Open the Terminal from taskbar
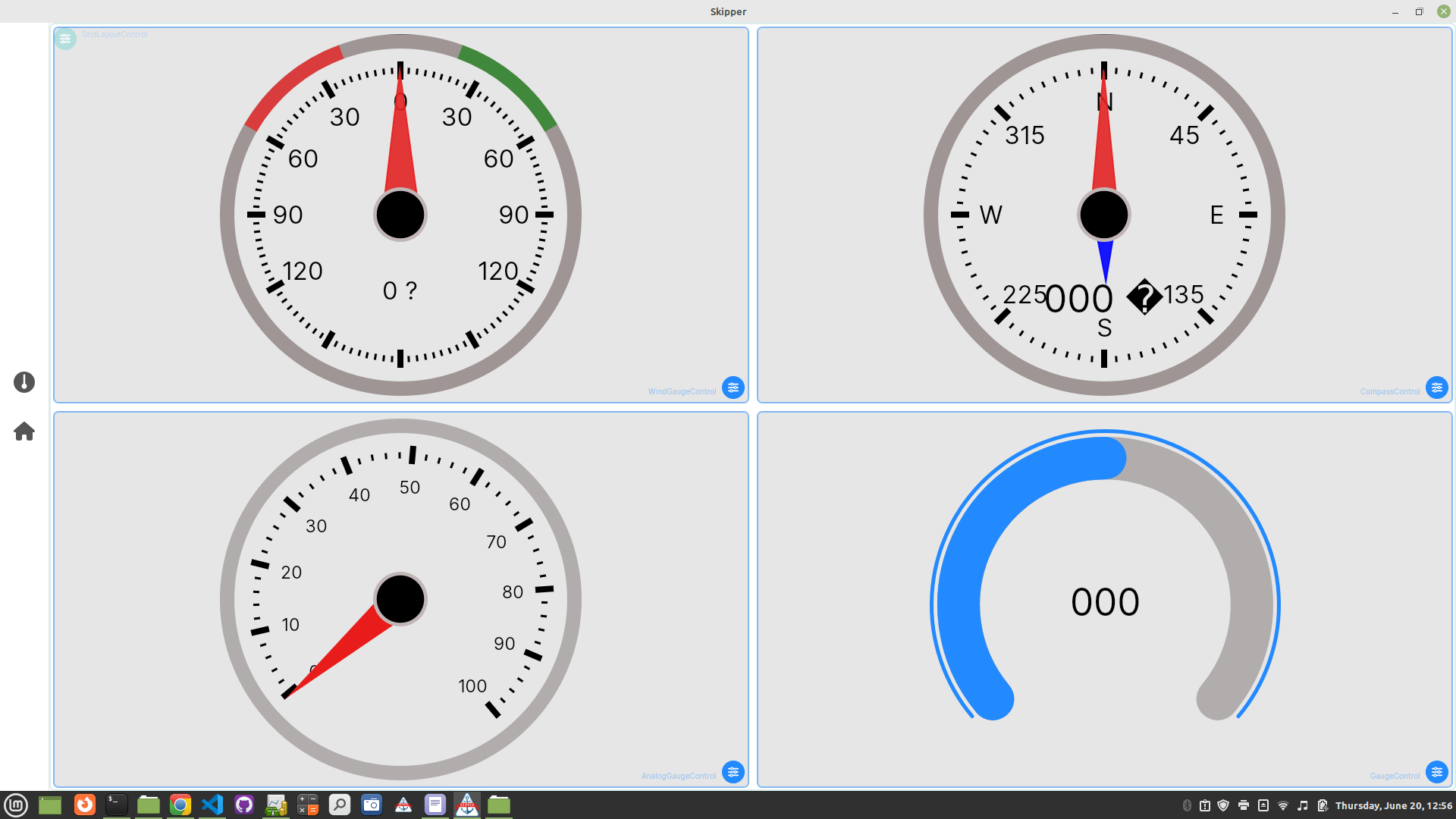The image size is (1456, 819). tap(116, 805)
